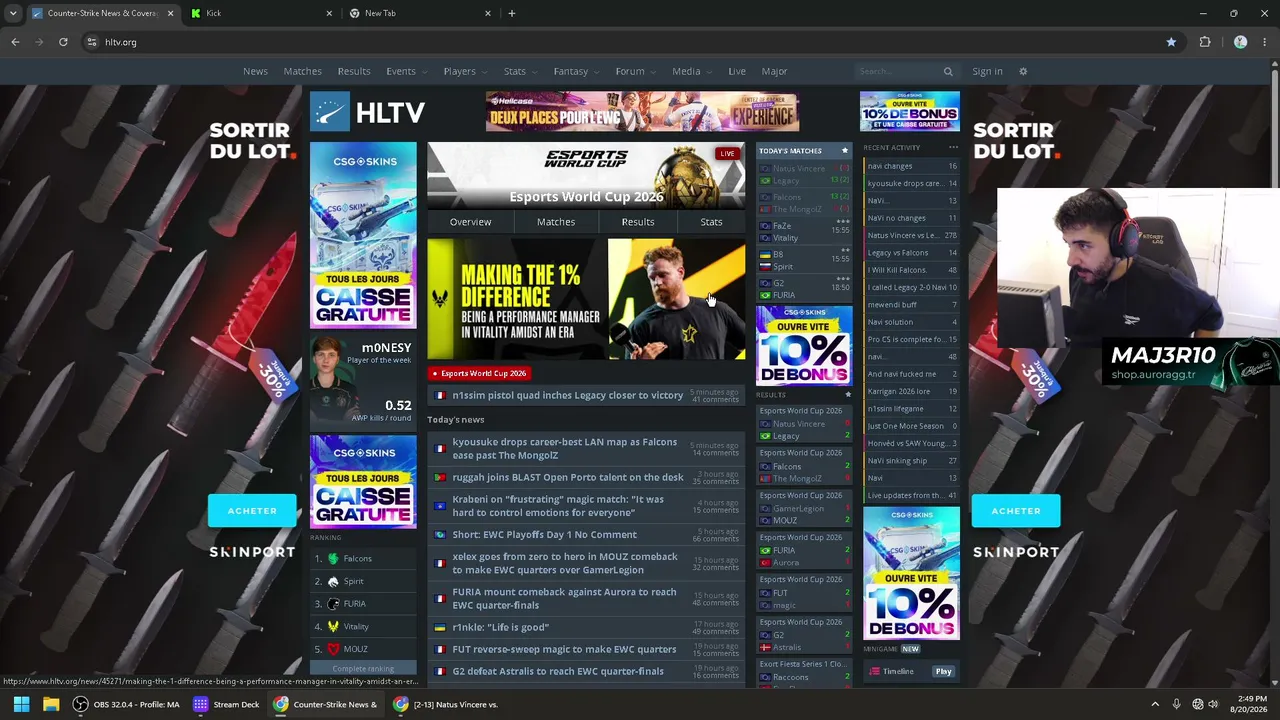The height and width of the screenshot is (720, 1280).
Task: Click the browser back arrow
Action: (15, 42)
